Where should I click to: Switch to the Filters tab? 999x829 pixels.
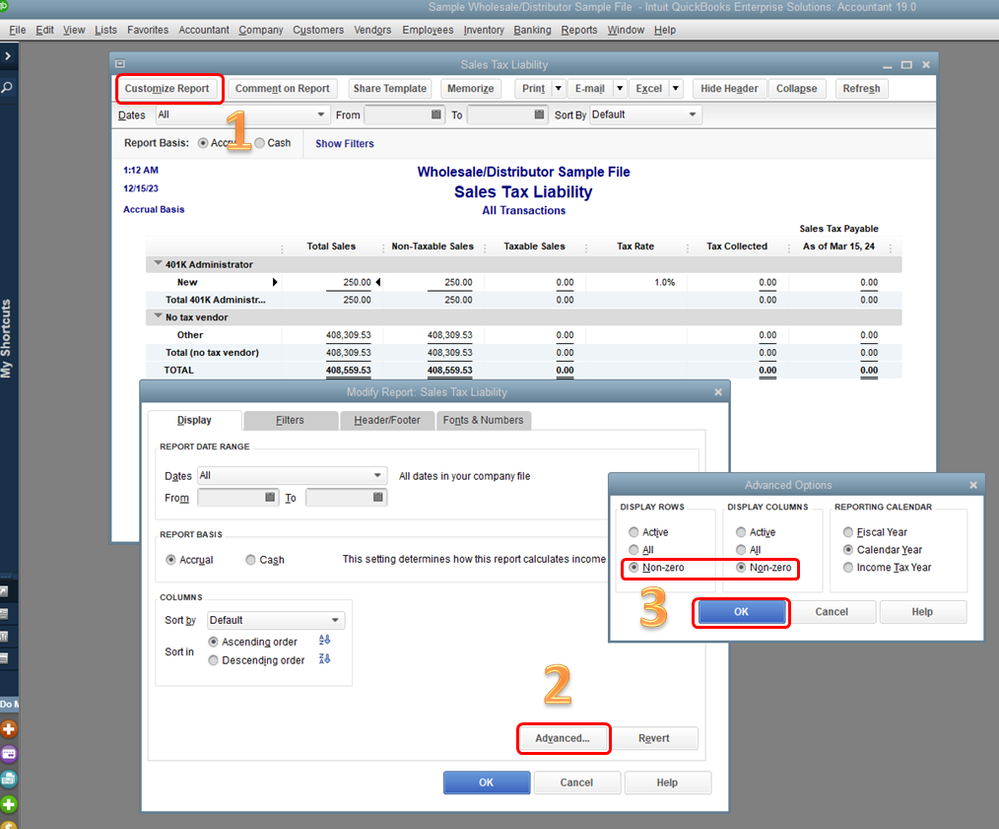pos(290,421)
